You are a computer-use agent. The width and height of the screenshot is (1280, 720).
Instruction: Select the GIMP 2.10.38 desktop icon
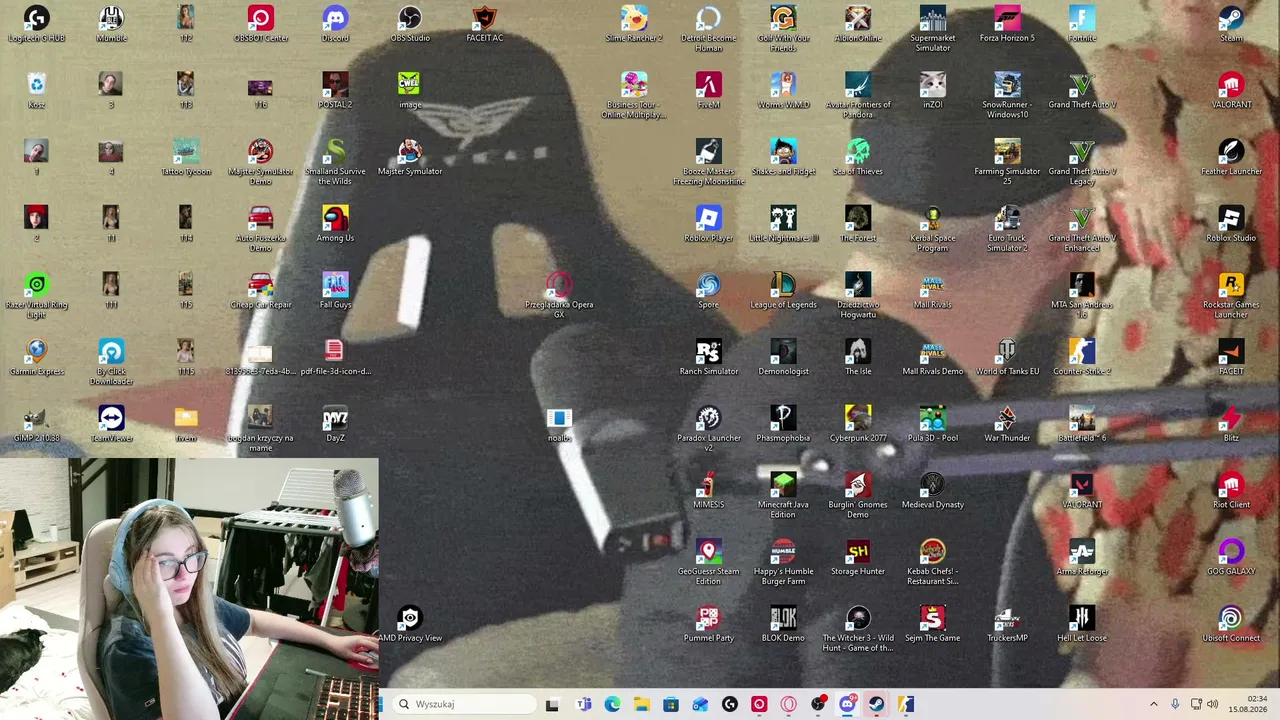point(36,424)
